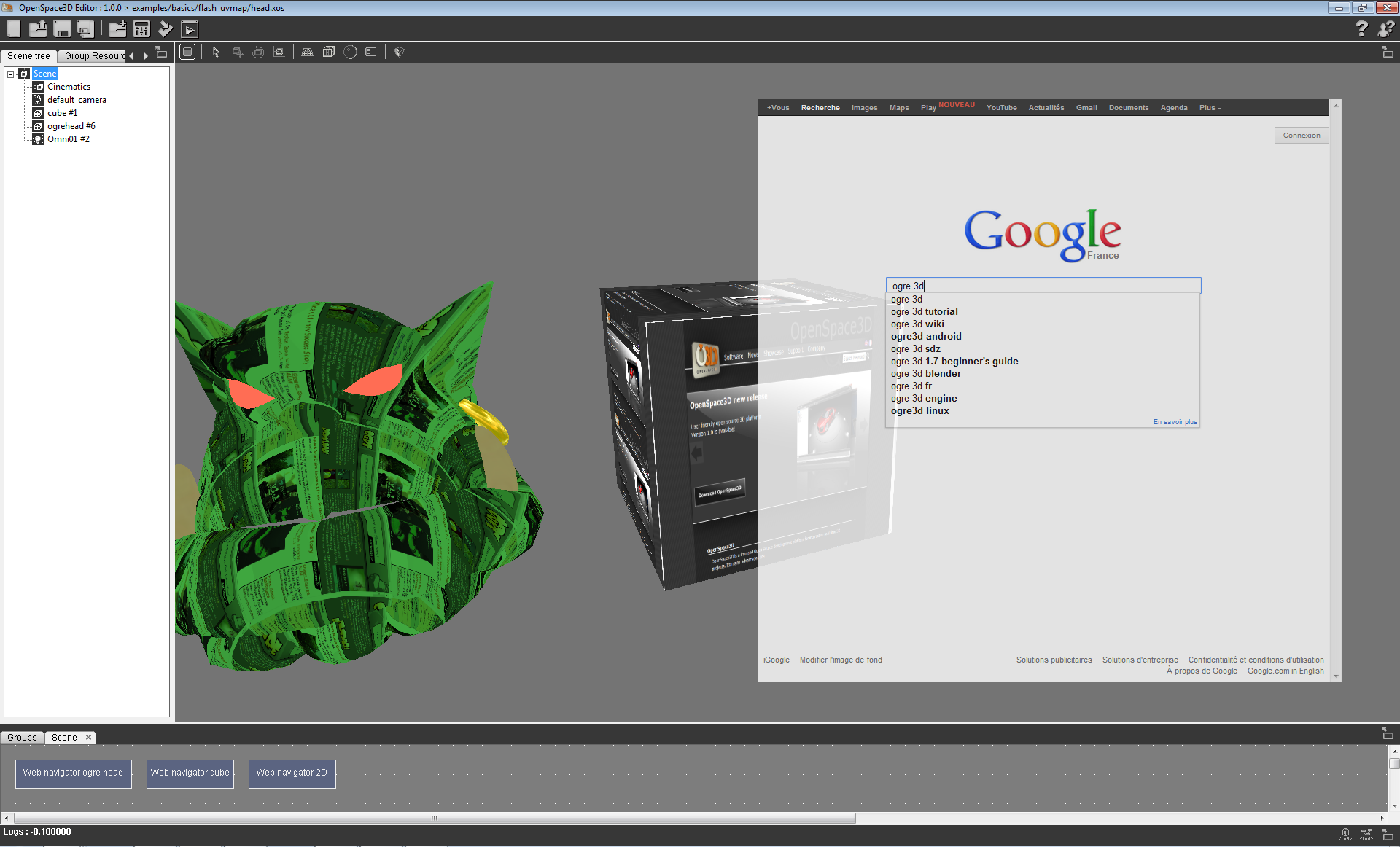
Task: Collapse the Scene tree root node
Action: (x=11, y=74)
